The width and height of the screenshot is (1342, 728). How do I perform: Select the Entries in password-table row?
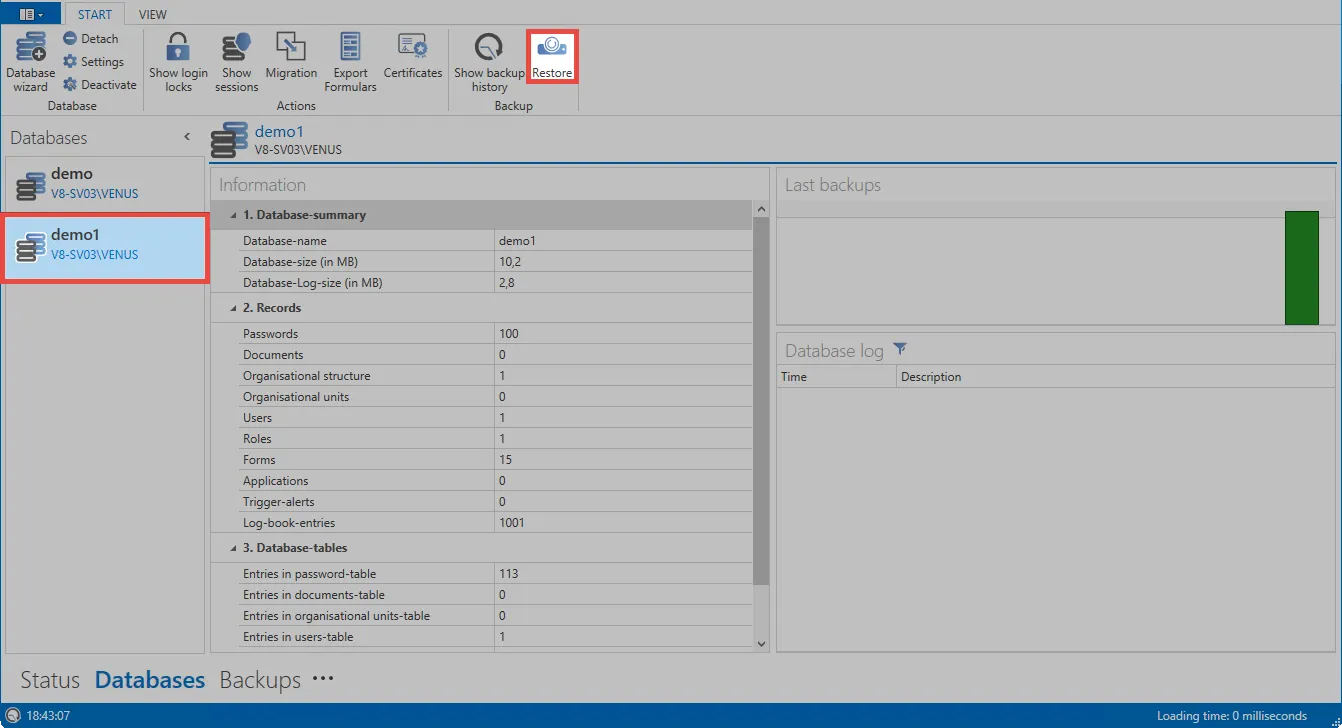[495, 574]
